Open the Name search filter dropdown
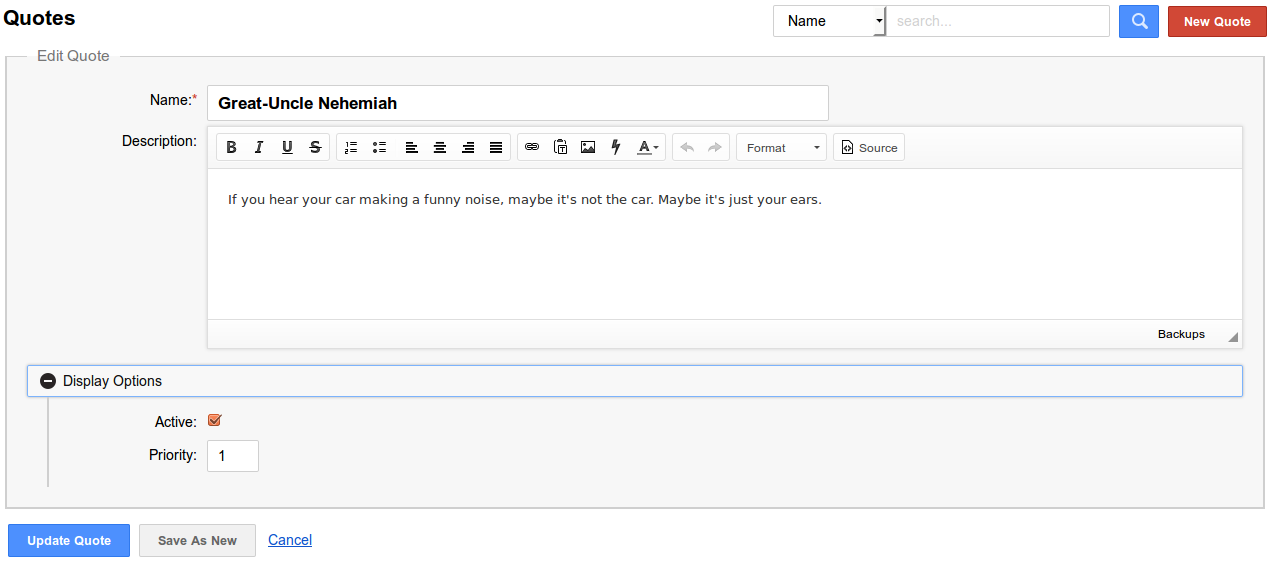This screenshot has height=562, width=1273. click(x=829, y=21)
